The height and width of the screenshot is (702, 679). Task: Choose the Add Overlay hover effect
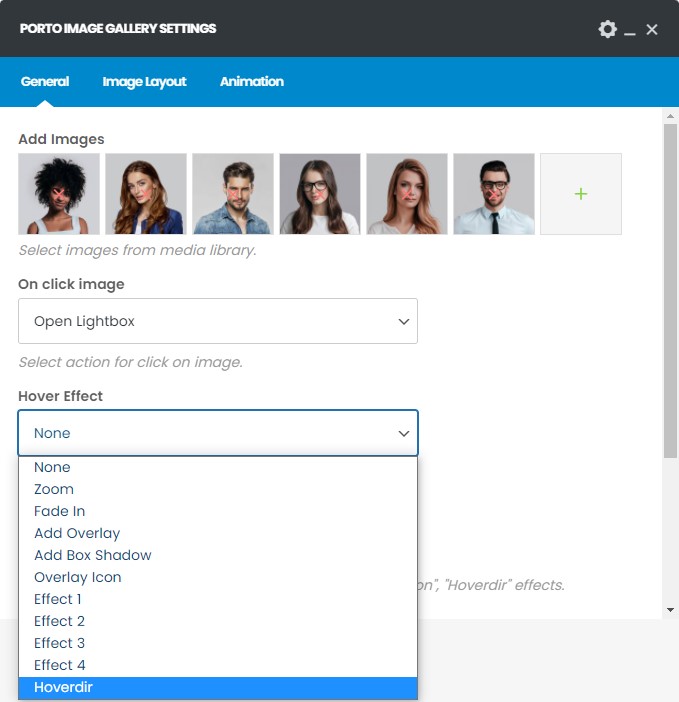[218, 533]
